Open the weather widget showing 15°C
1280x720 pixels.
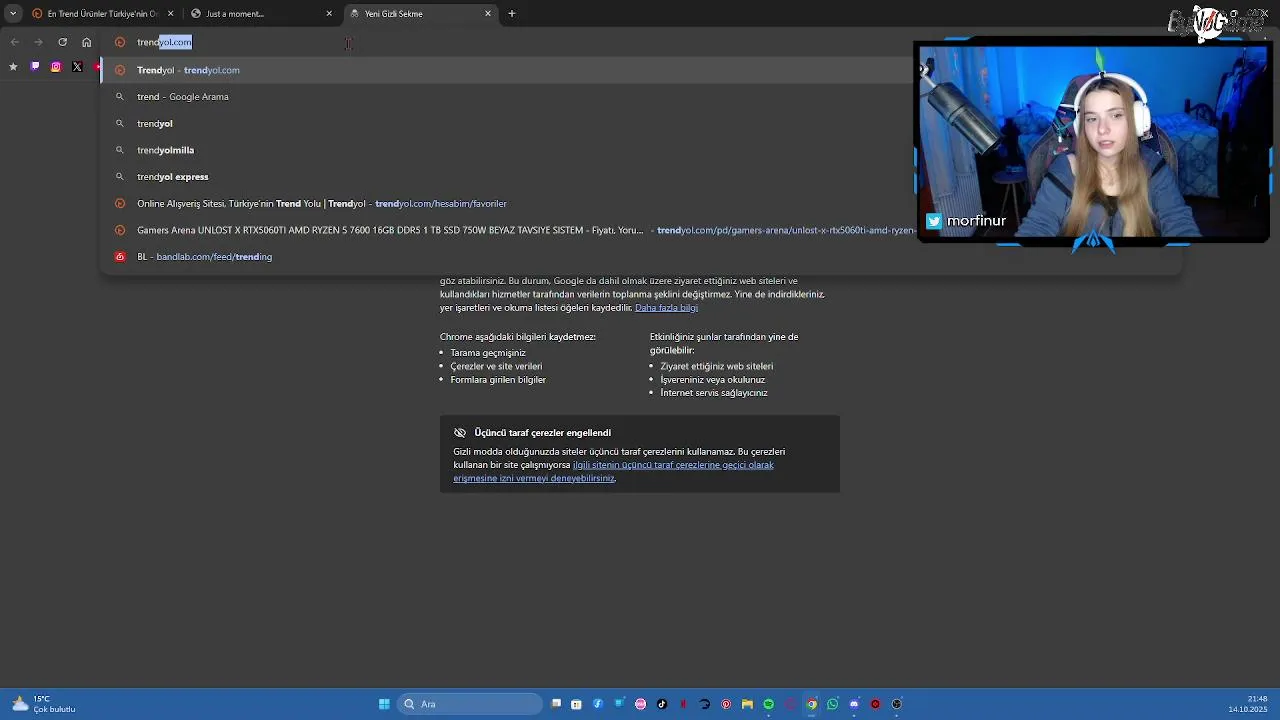[x=44, y=704]
